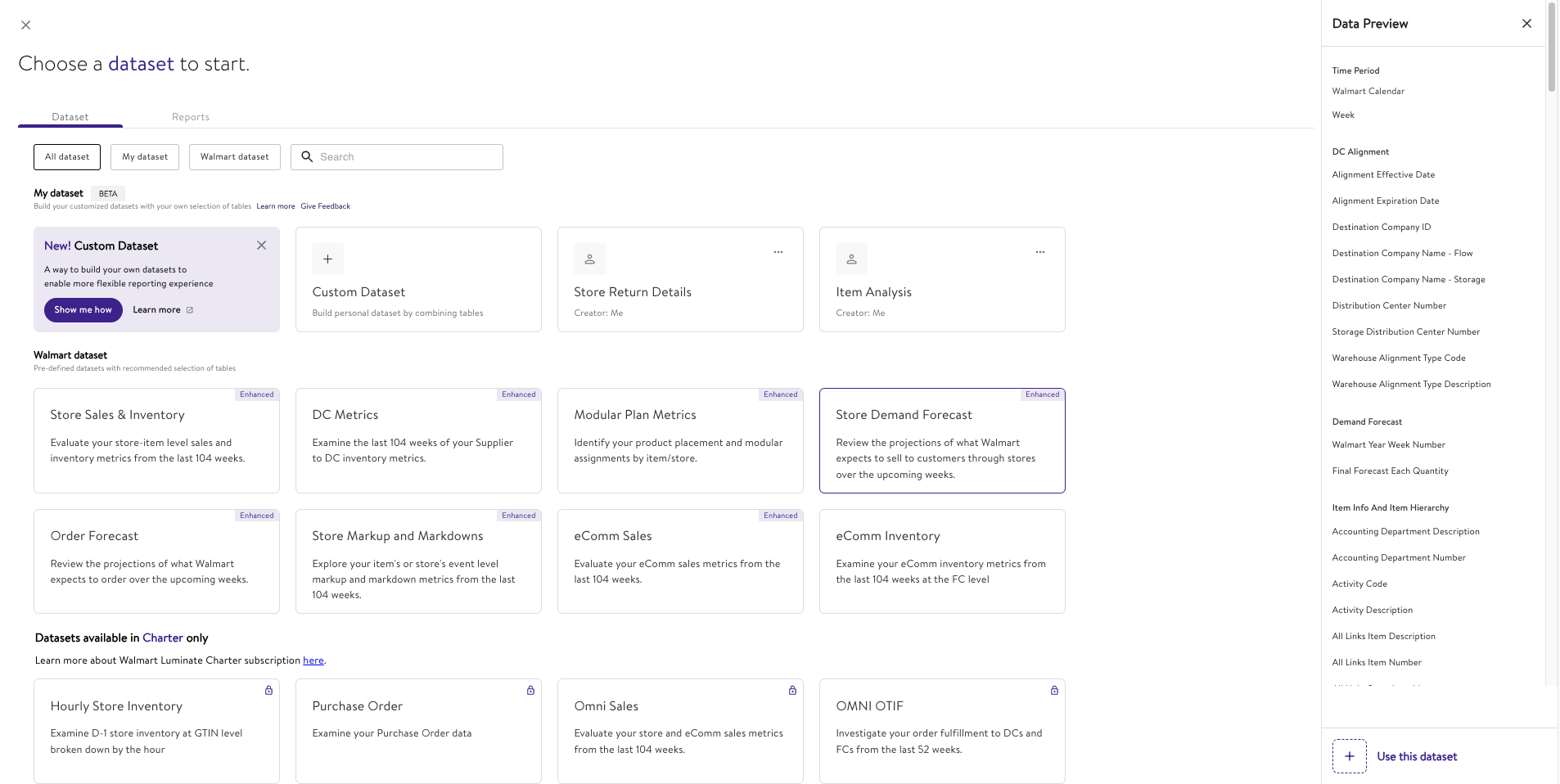Open the three-dot menu on Store Return Details

(778, 252)
